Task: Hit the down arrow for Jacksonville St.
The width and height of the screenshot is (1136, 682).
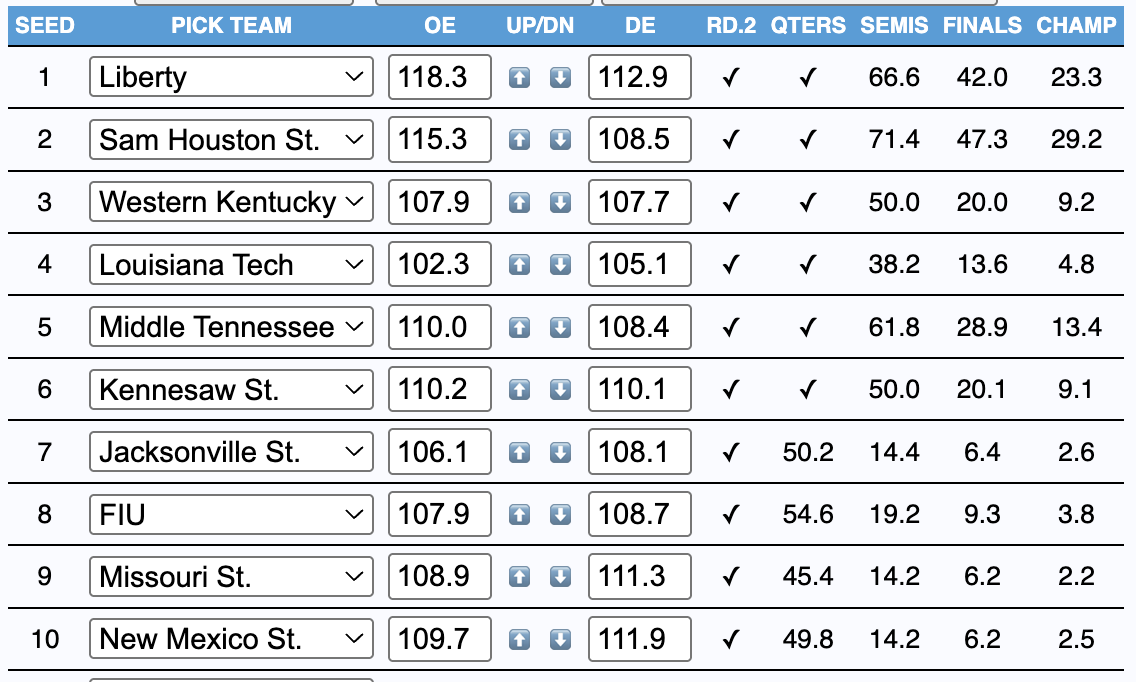Action: [561, 452]
